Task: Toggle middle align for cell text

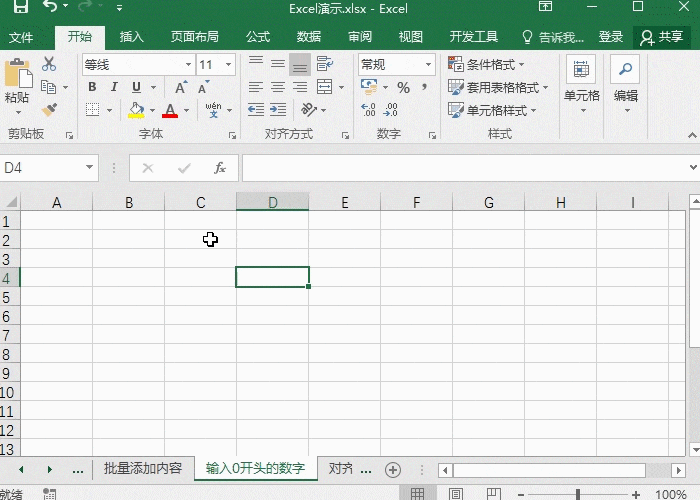Action: [x=278, y=64]
